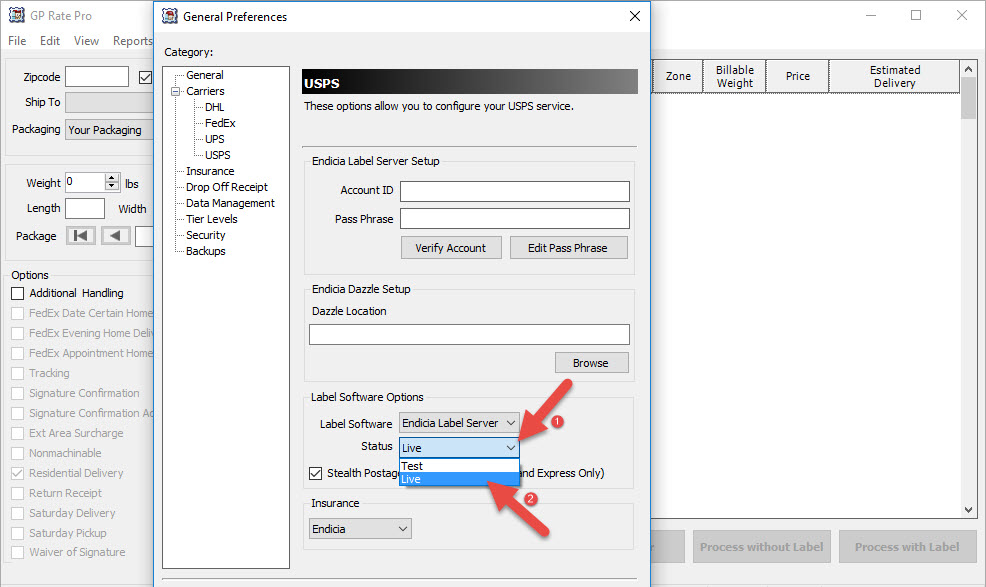Open the Reports menu

[133, 41]
